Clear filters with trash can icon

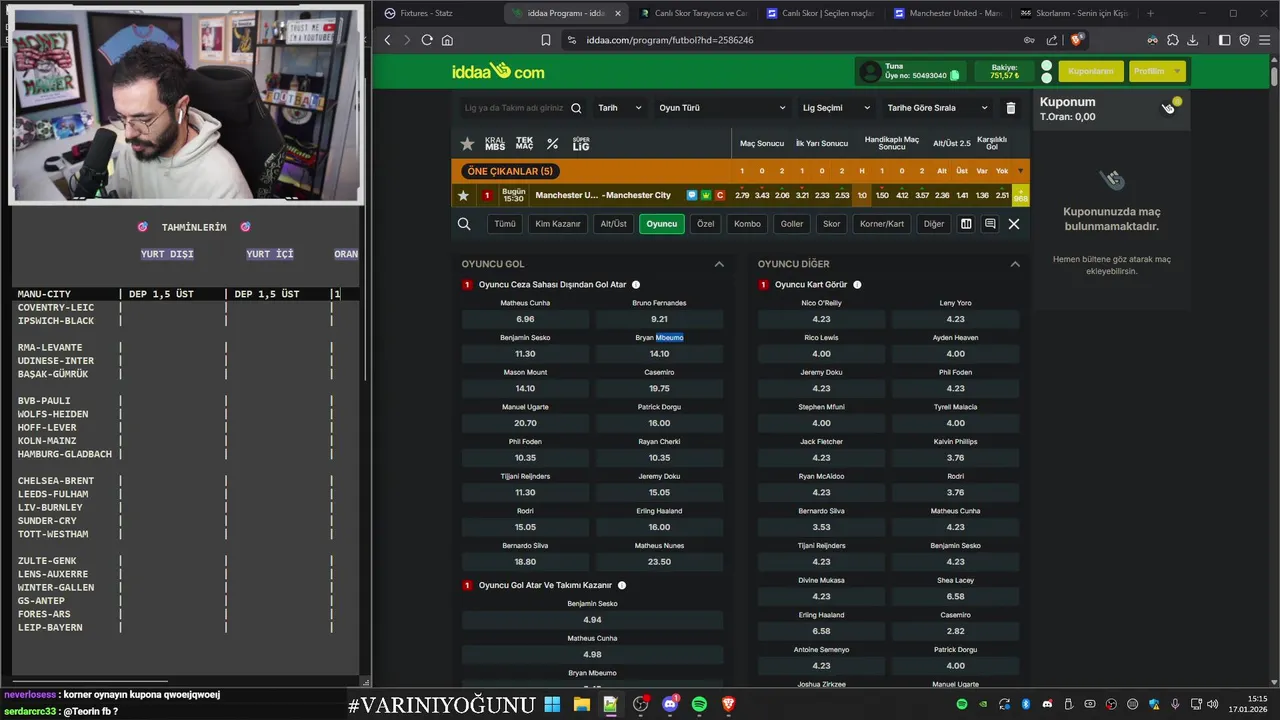tap(1011, 108)
